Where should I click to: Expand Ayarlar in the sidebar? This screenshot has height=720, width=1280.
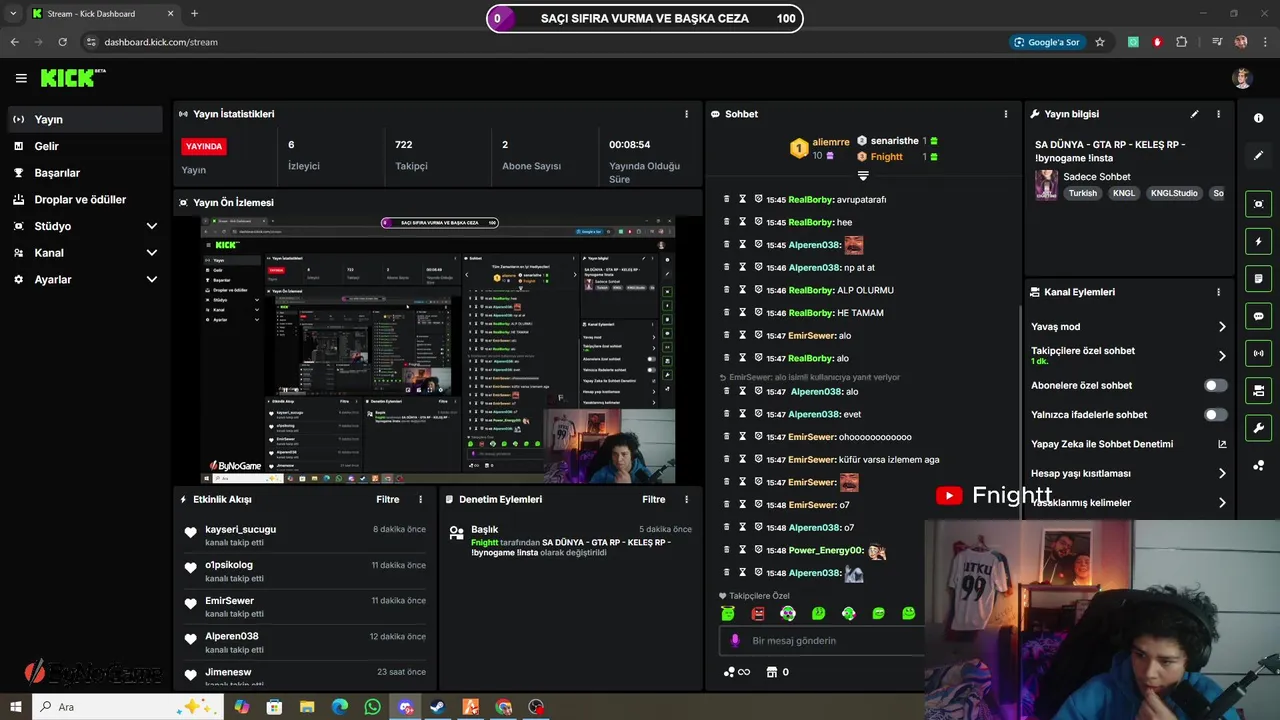point(152,280)
